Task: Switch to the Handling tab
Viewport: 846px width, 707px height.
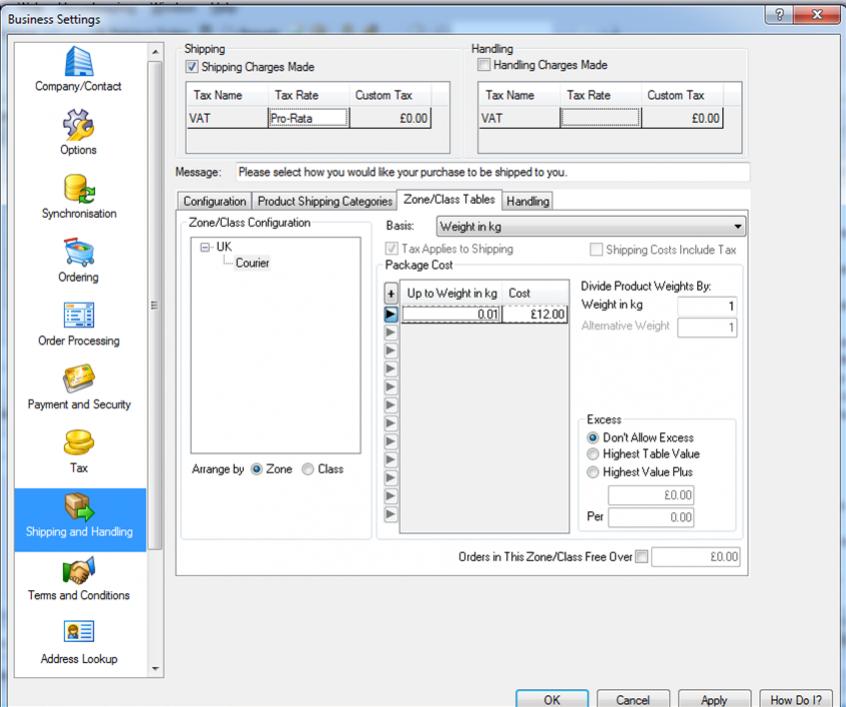Action: (x=527, y=201)
